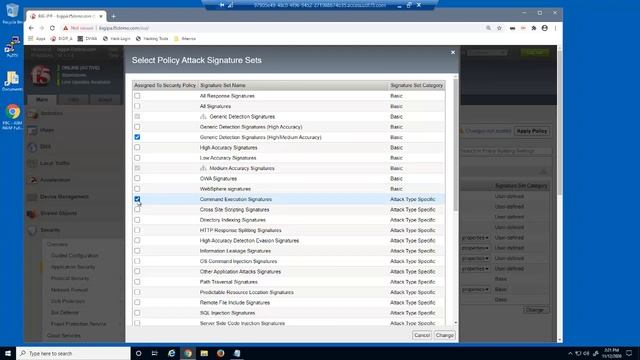Sort by Signature Set Name column header
The width and height of the screenshot is (640, 360).
(223, 85)
